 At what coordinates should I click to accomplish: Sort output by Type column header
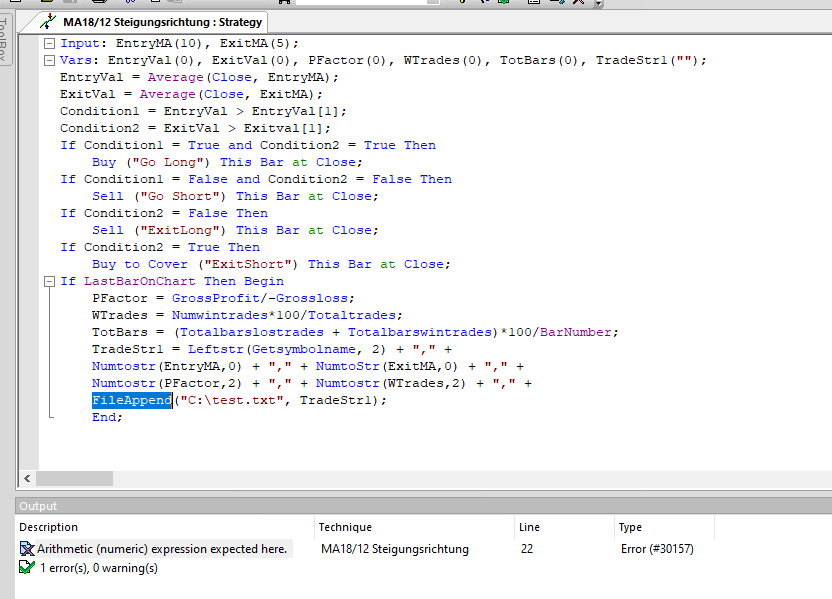664,527
